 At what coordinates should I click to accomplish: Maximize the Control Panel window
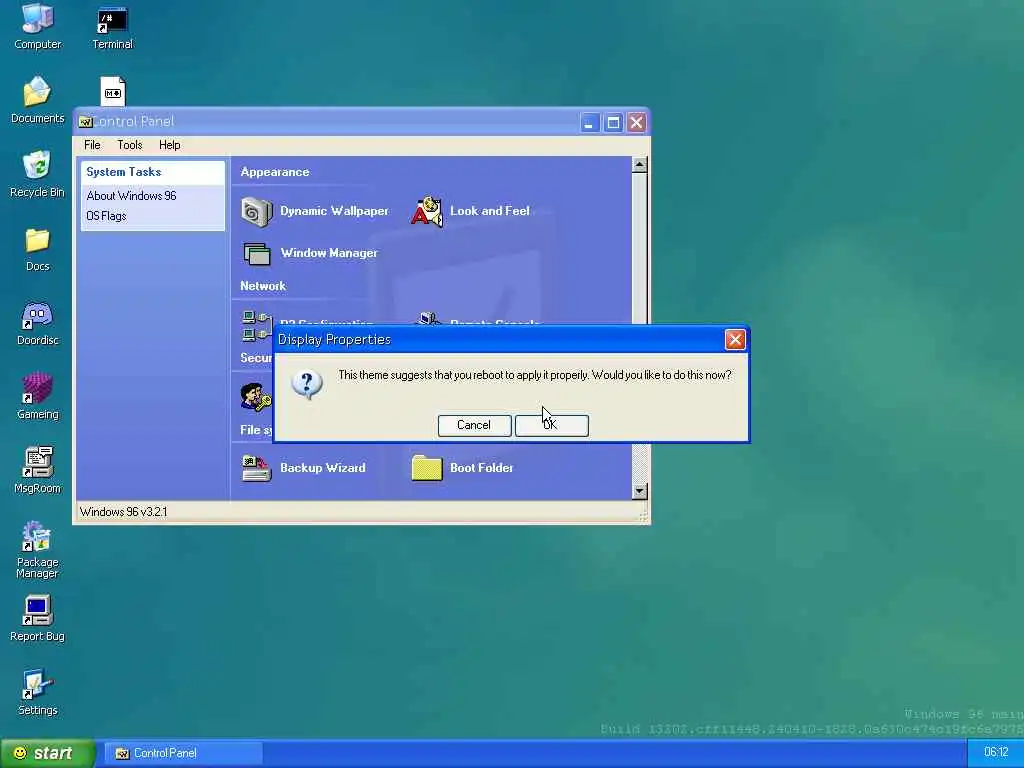coord(613,122)
